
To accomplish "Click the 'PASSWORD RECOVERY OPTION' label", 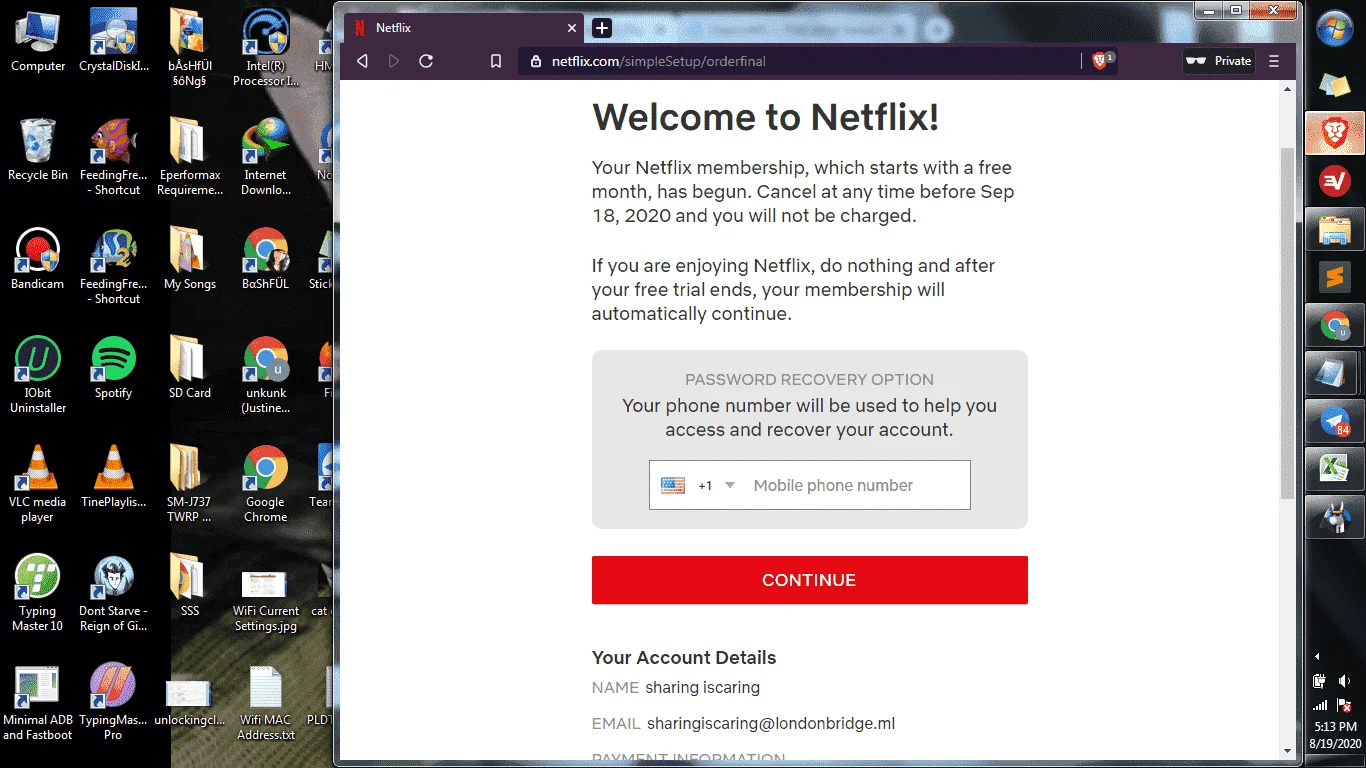I will 809,380.
